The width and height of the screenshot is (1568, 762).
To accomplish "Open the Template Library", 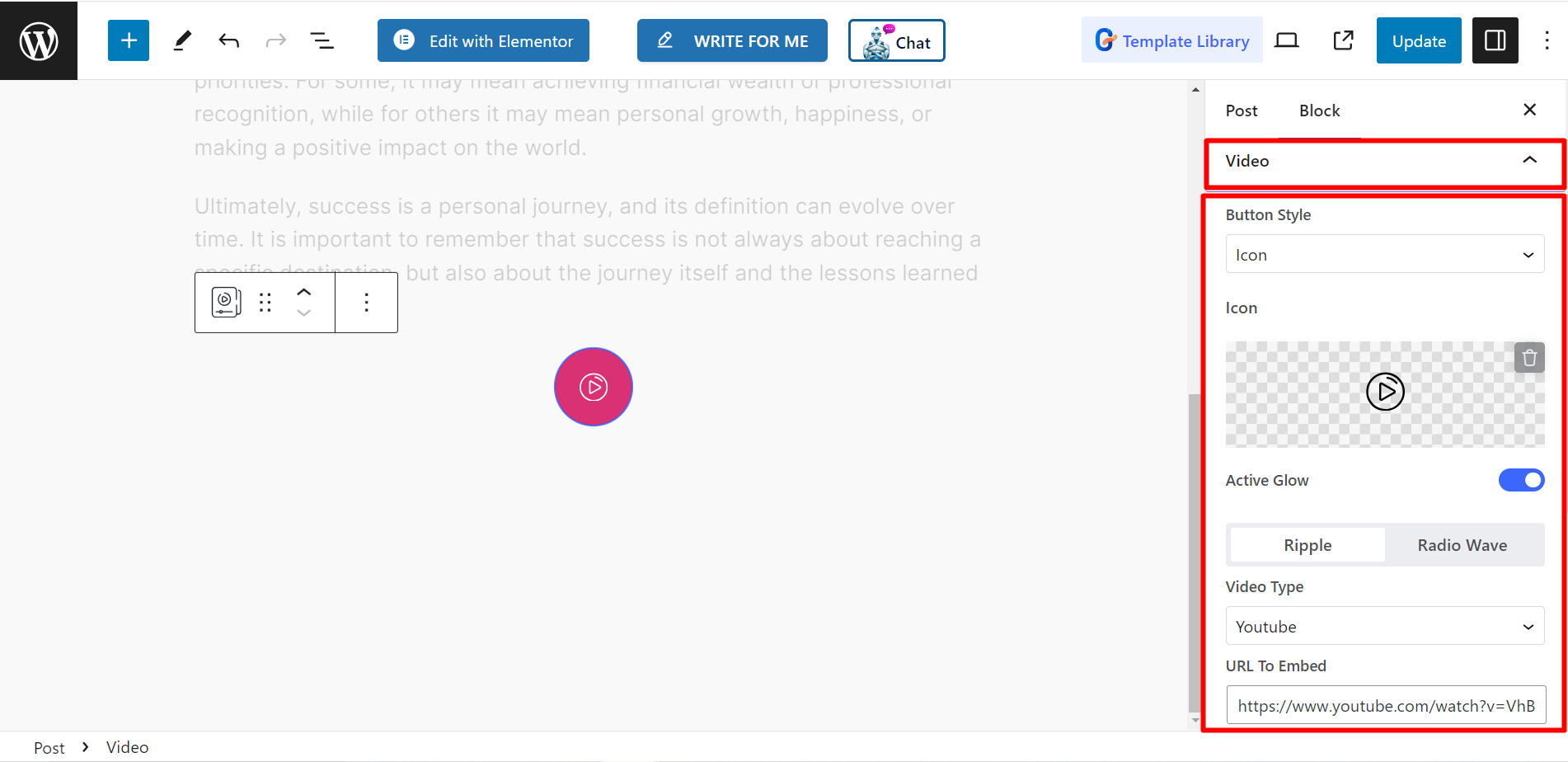I will pyautogui.click(x=1171, y=40).
